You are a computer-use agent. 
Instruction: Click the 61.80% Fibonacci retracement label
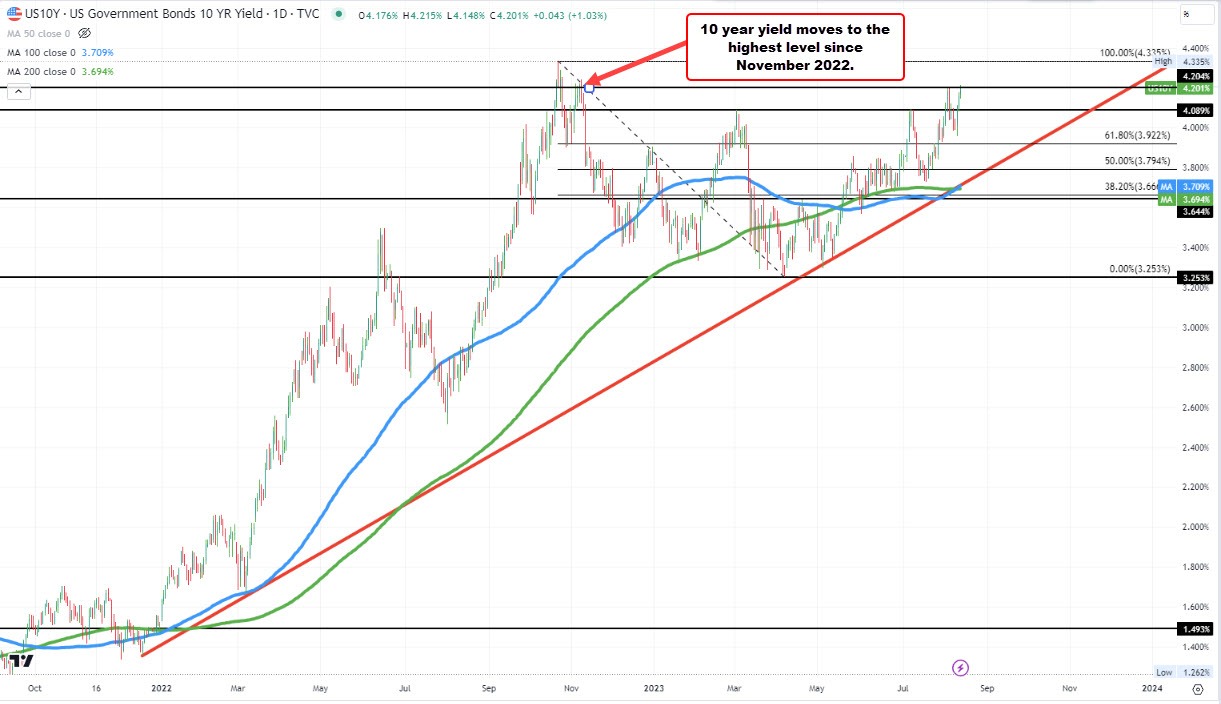[x=1136, y=135]
